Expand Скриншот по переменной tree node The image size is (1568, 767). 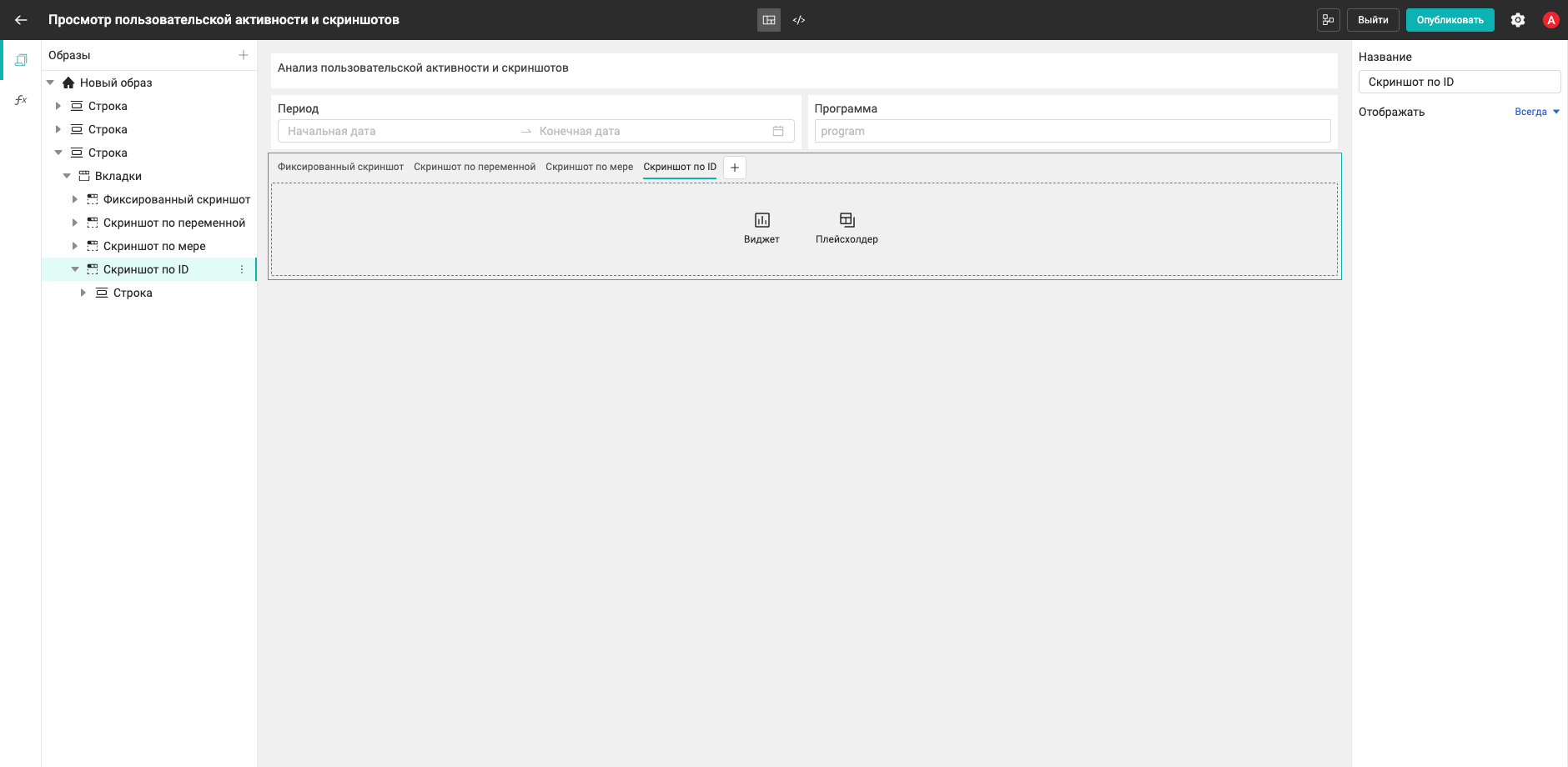click(75, 223)
